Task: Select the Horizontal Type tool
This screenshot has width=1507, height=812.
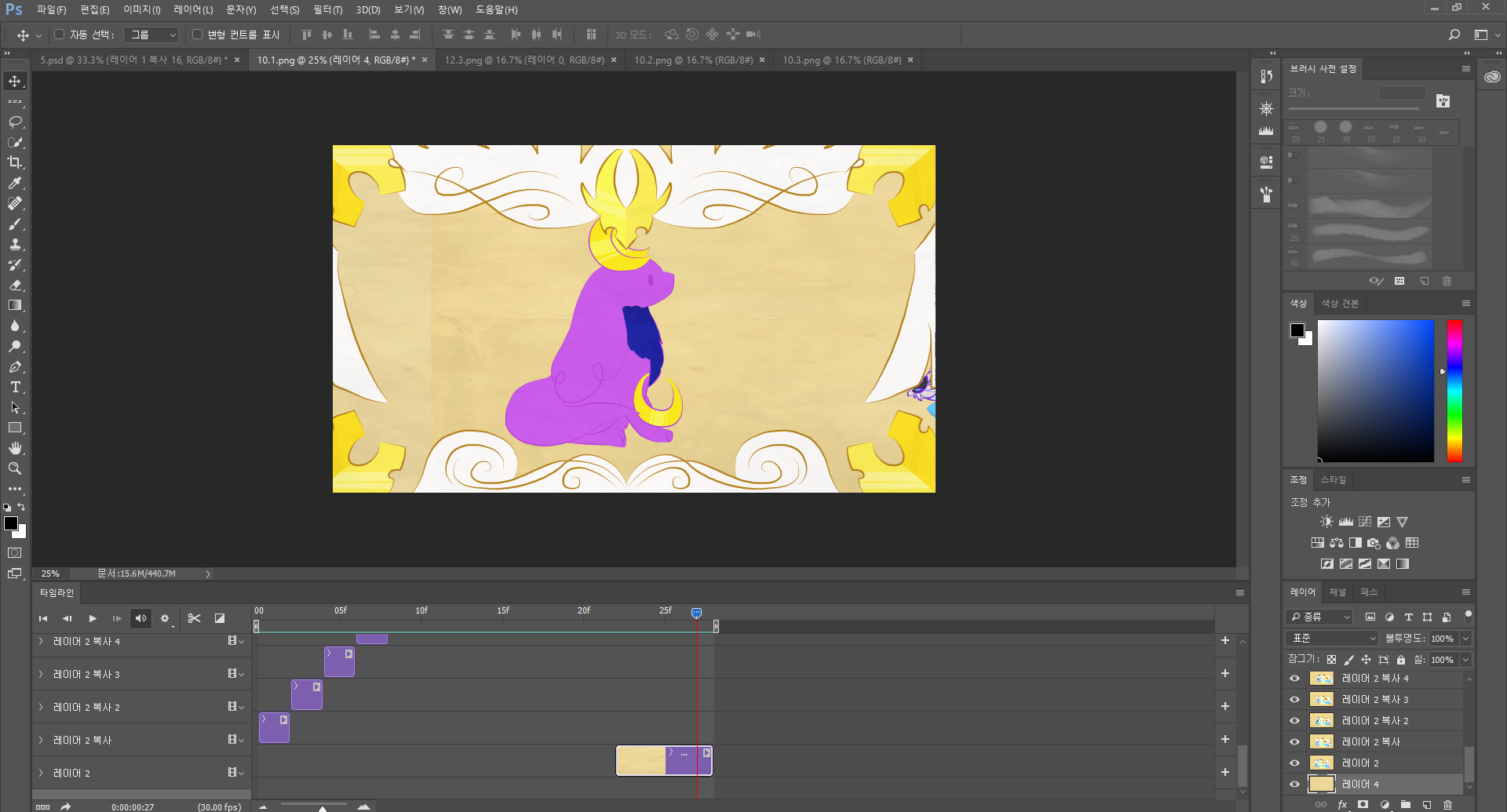Action: (x=15, y=387)
